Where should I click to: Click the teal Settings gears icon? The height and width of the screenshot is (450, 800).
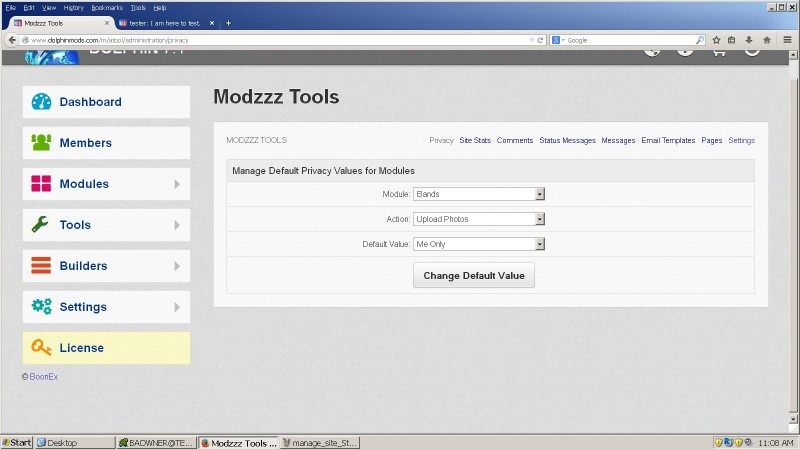[41, 306]
